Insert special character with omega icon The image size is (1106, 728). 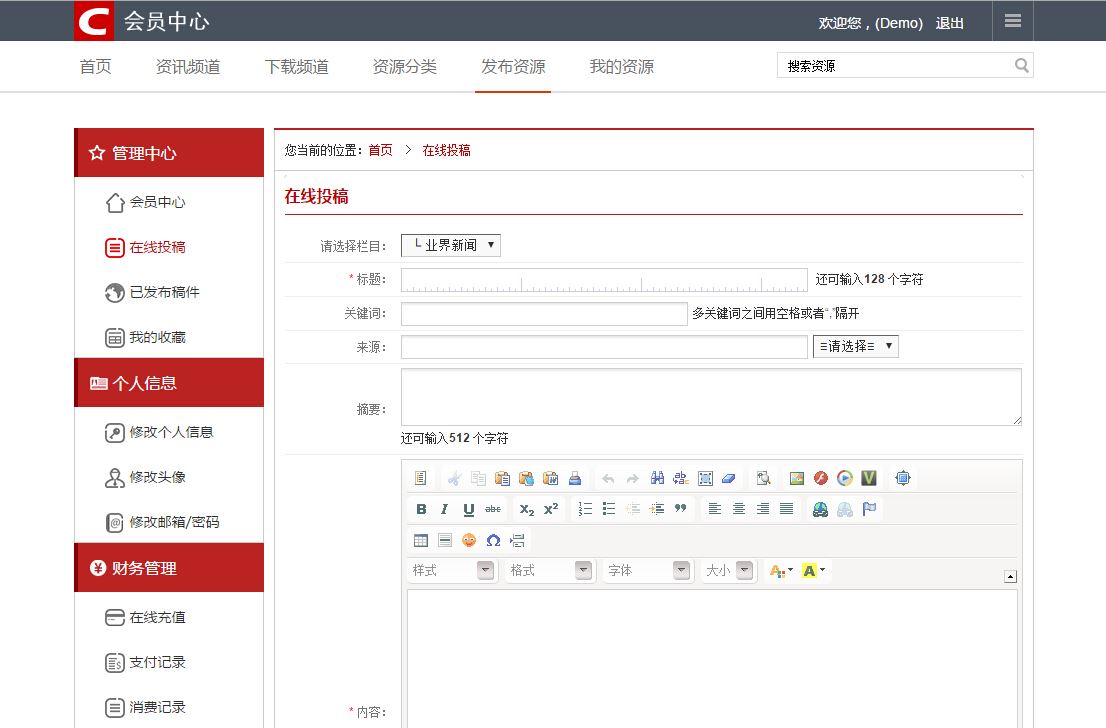493,540
